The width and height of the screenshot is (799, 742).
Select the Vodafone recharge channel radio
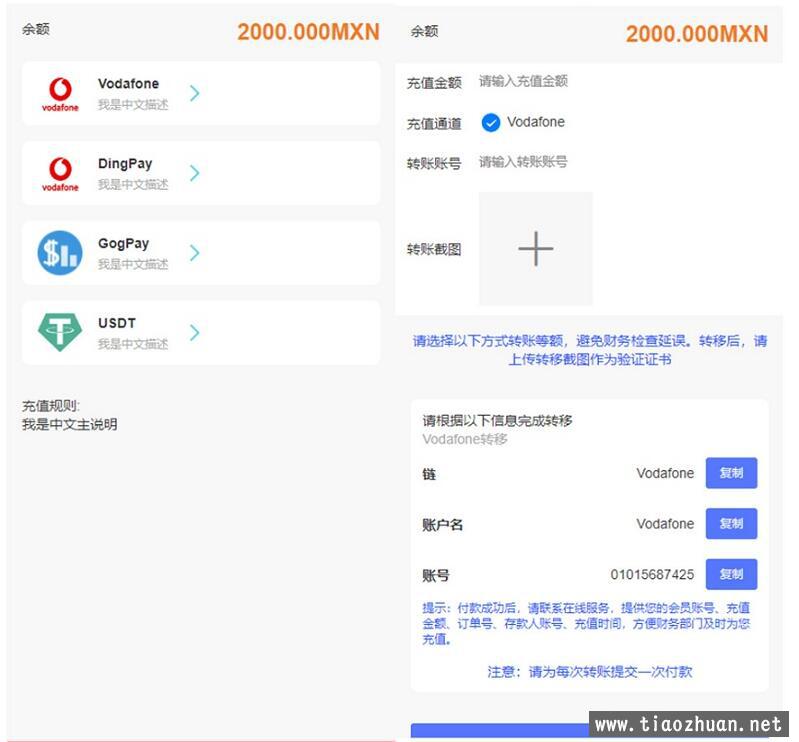[x=491, y=123]
